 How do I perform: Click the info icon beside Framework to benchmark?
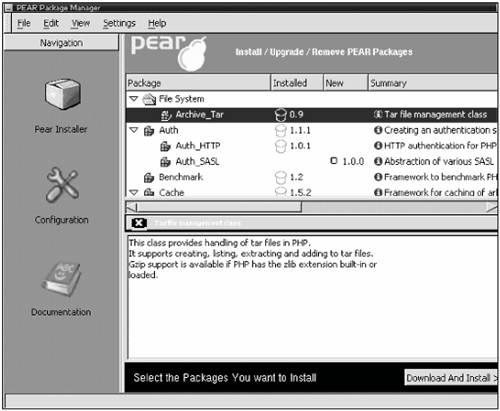[378, 177]
